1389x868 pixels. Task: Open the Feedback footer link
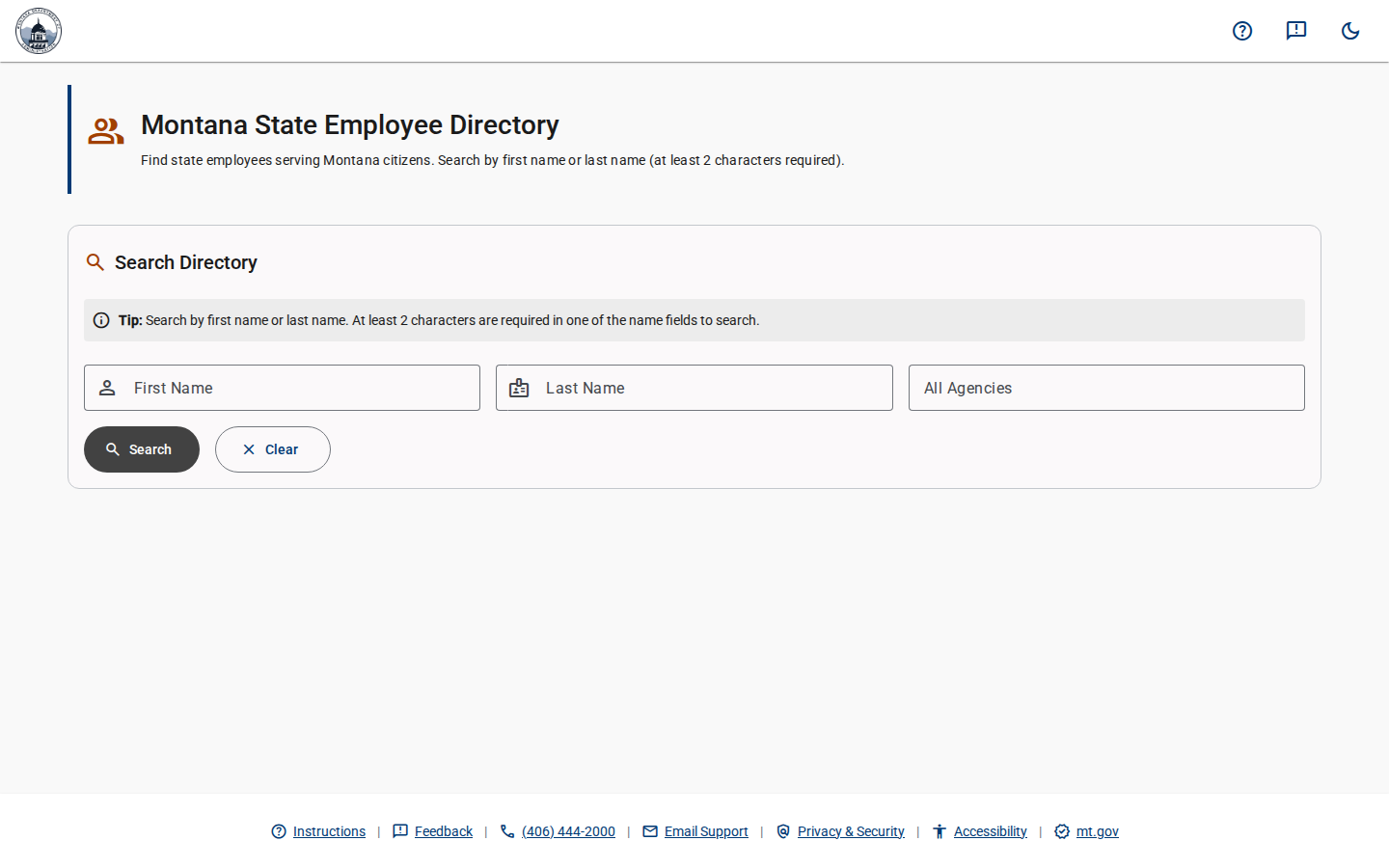(x=444, y=831)
